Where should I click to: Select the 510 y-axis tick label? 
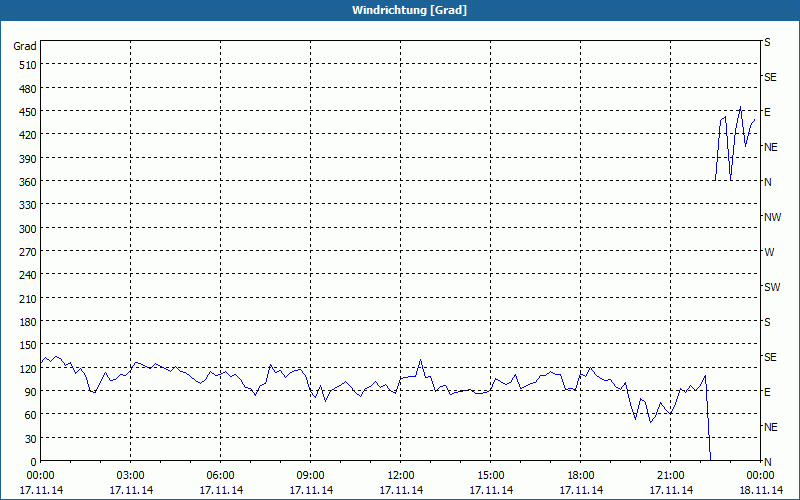(25, 65)
